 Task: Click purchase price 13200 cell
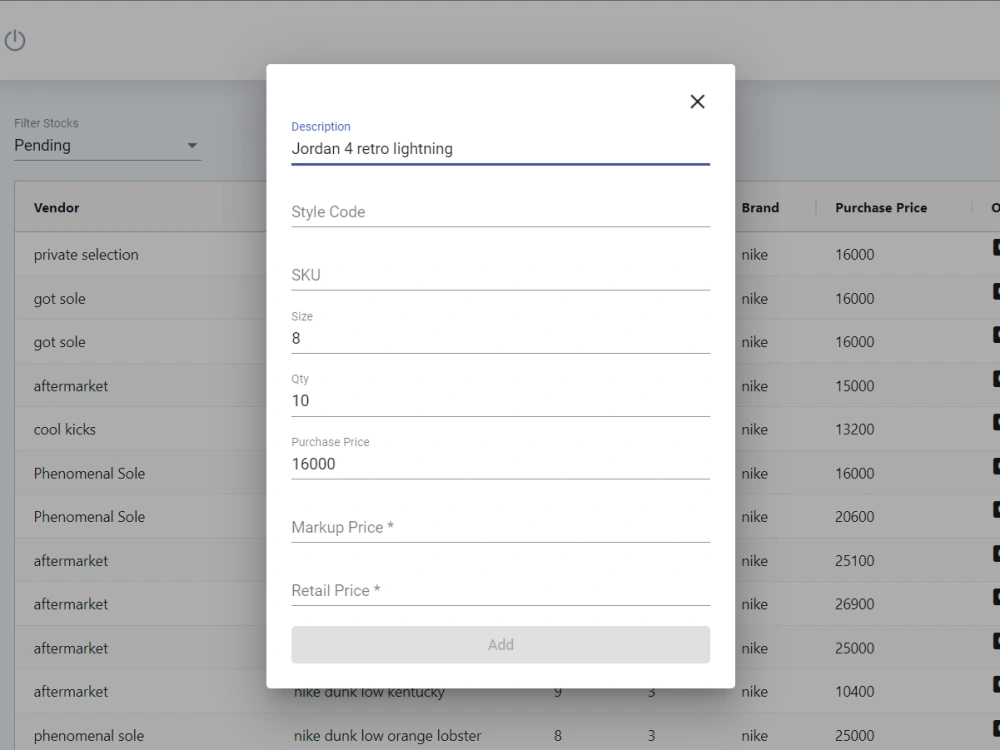pos(855,429)
